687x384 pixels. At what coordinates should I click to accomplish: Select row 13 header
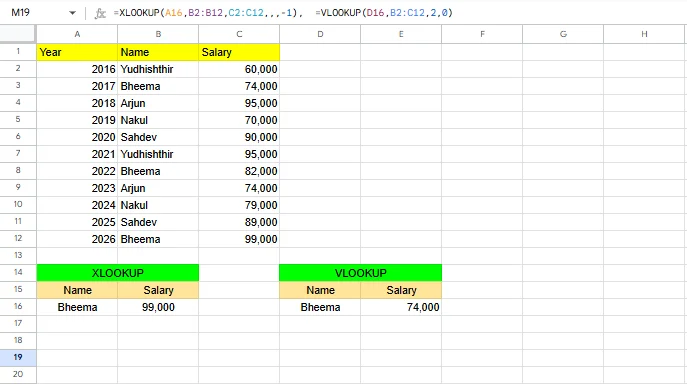(x=18, y=255)
